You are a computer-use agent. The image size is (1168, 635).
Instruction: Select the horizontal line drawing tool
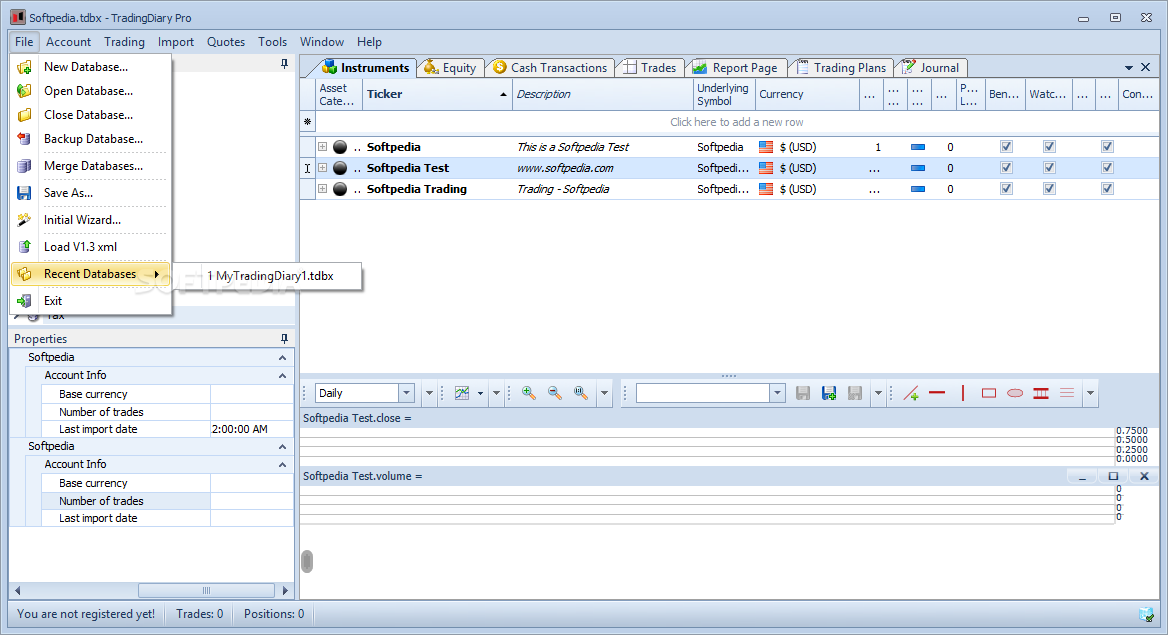[937, 393]
